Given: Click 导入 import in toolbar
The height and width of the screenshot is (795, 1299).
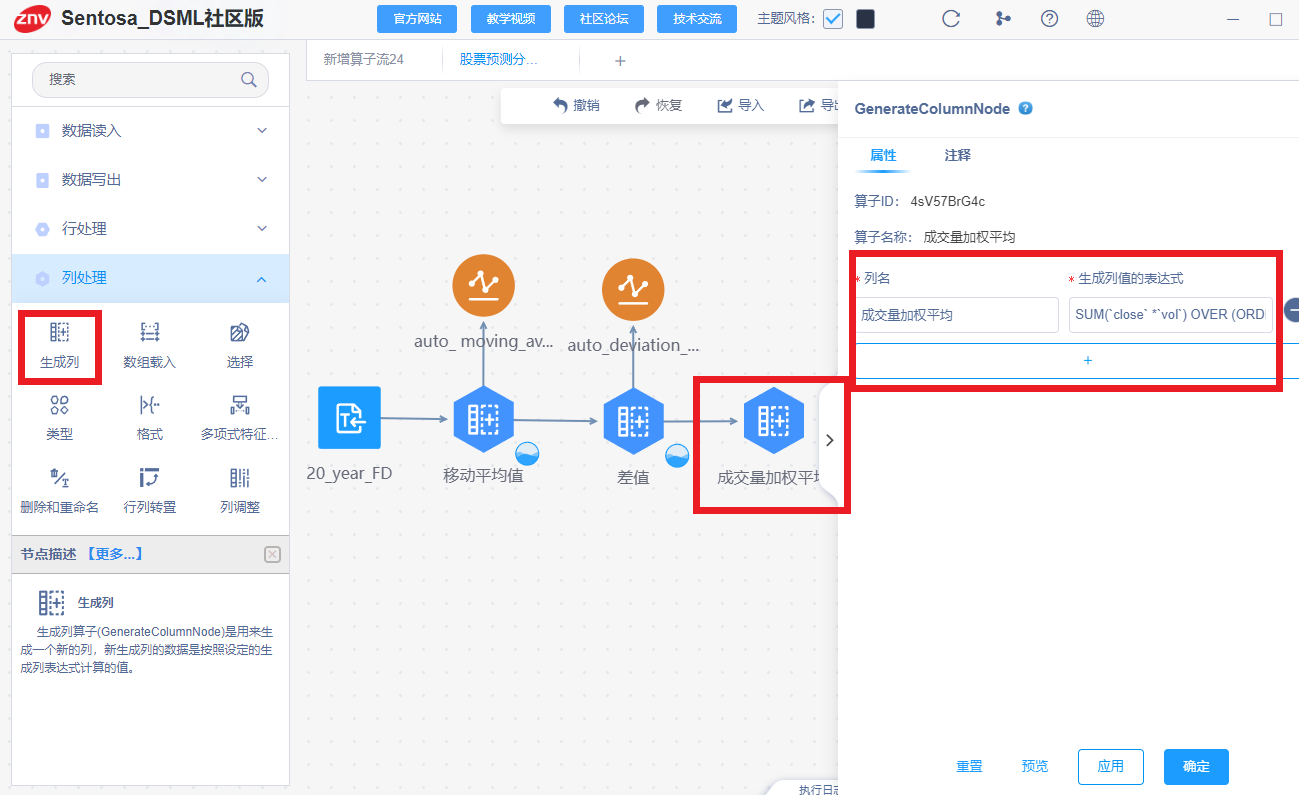Looking at the screenshot, I should [741, 106].
